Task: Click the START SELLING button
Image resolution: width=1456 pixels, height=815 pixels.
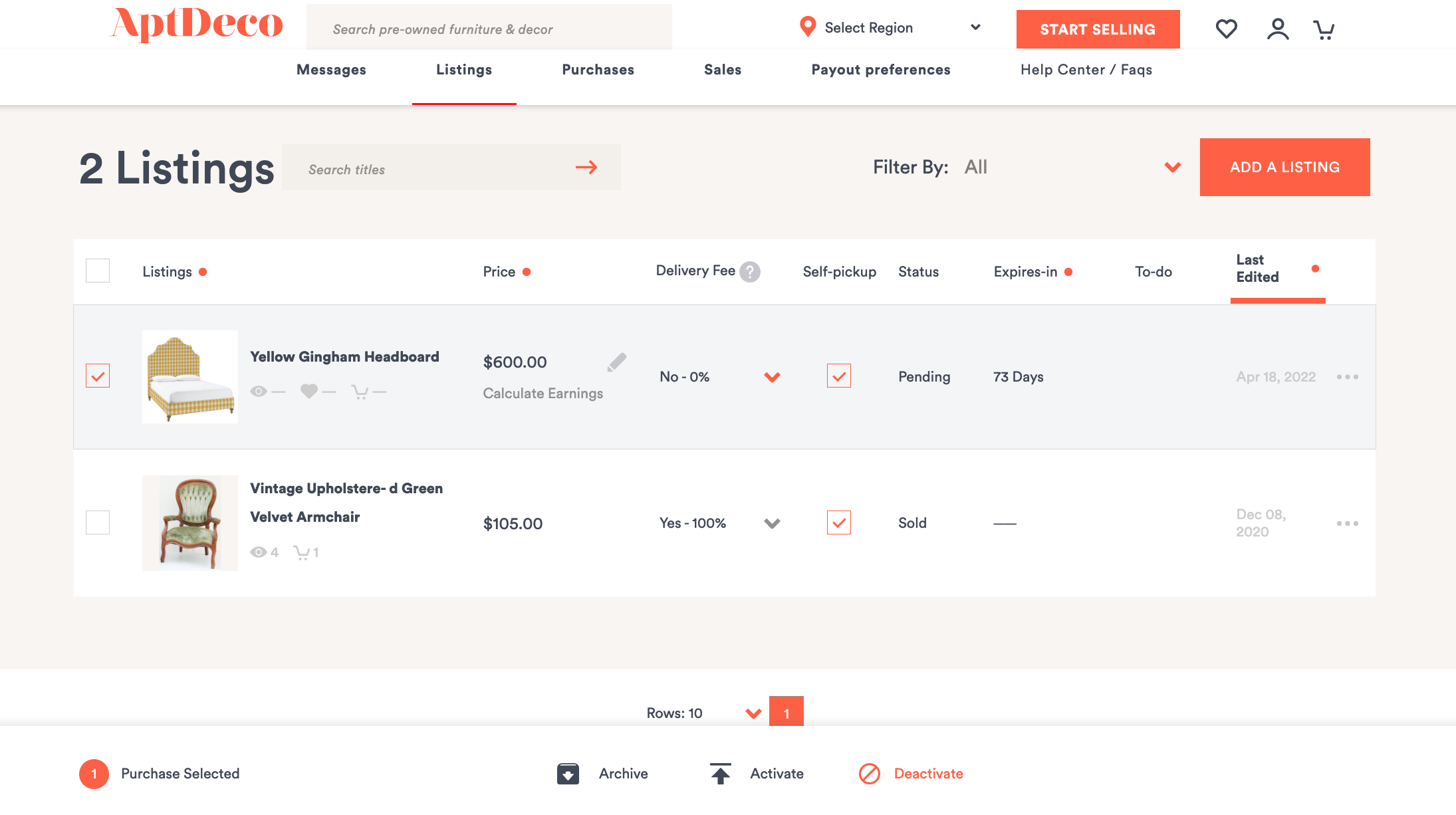Action: pyautogui.click(x=1098, y=28)
